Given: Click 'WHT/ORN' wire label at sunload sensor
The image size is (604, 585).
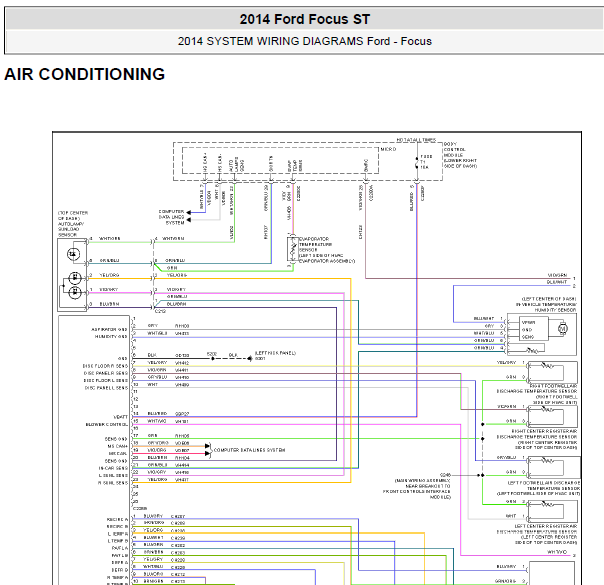Looking at the screenshot, I should pos(110,239).
